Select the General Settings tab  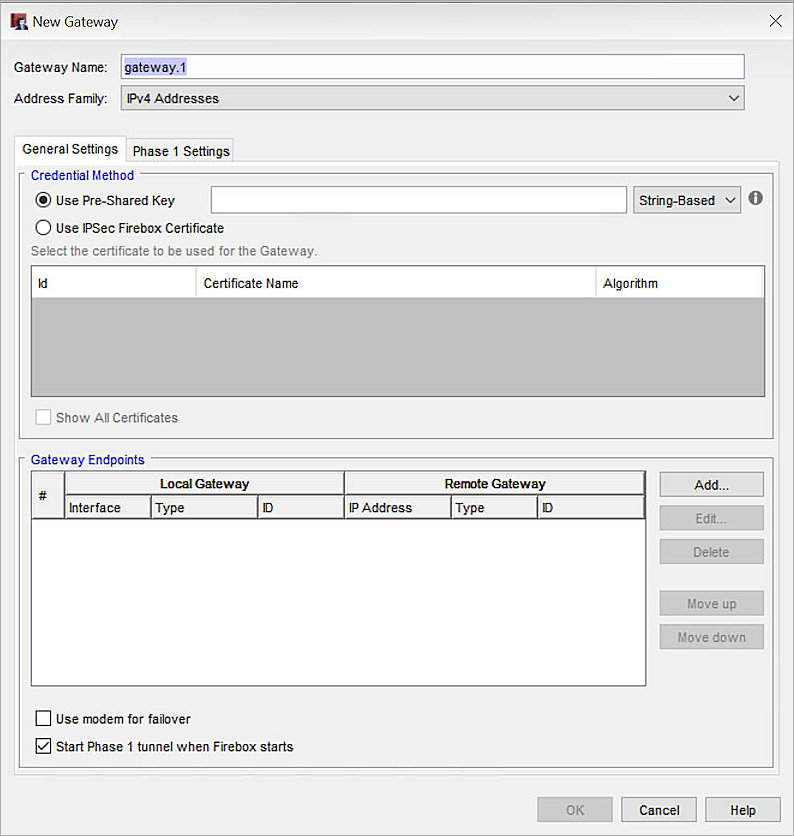[x=70, y=149]
